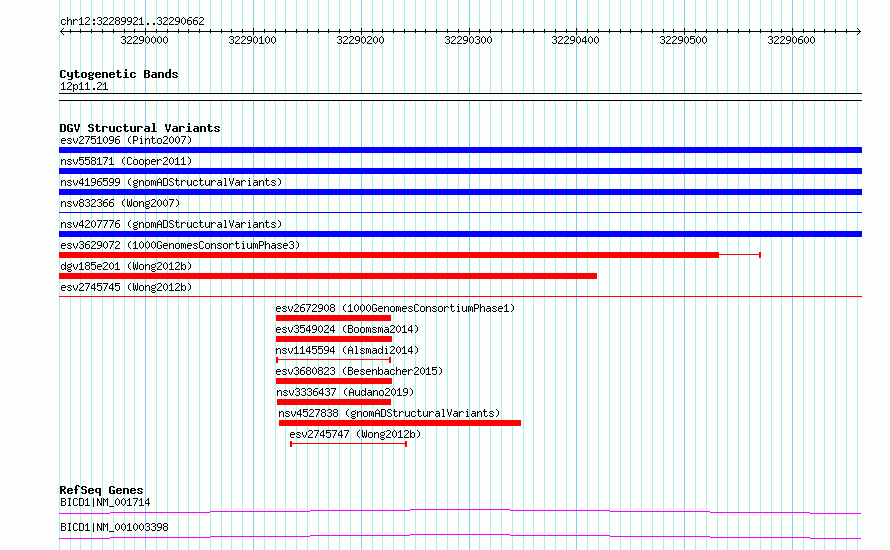
Task: Select the red bar under nsv3336437
Action: pyautogui.click(x=334, y=402)
